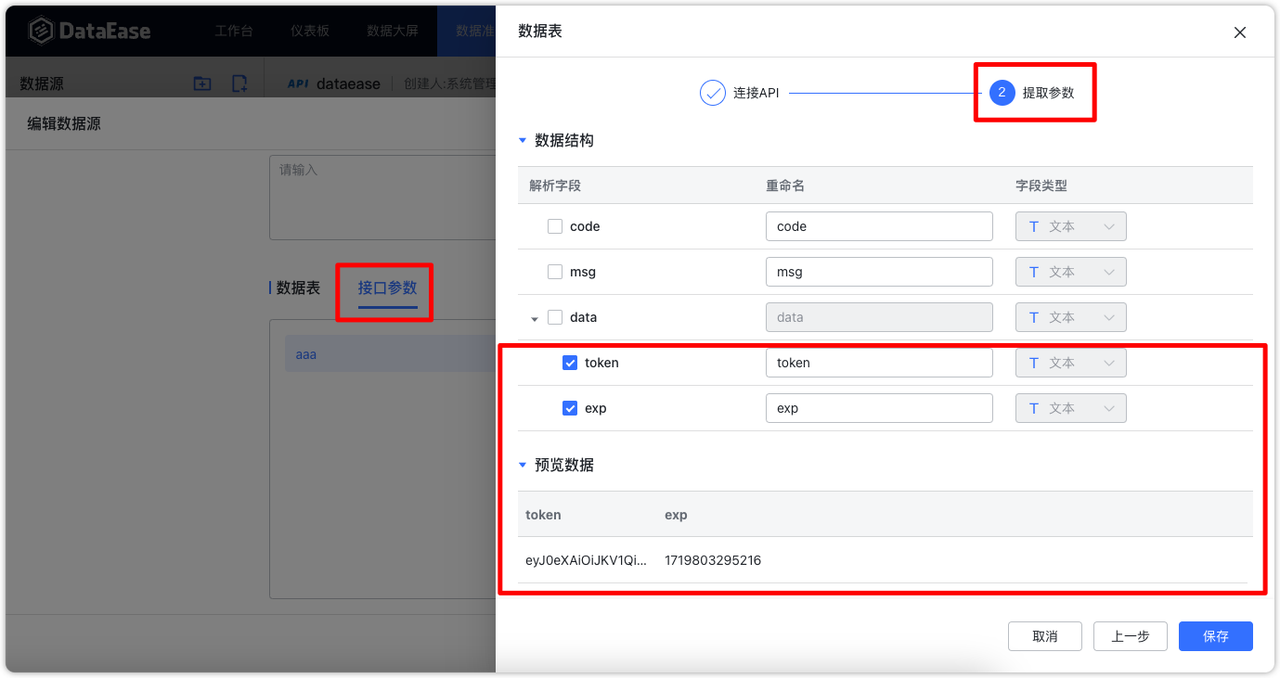The height and width of the screenshot is (678, 1280).
Task: Click the API badge next to dataease
Action: 297,83
